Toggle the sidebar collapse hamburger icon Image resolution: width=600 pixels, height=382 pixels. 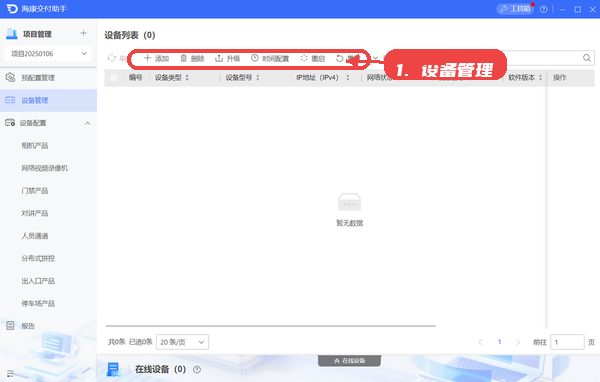coord(10,374)
